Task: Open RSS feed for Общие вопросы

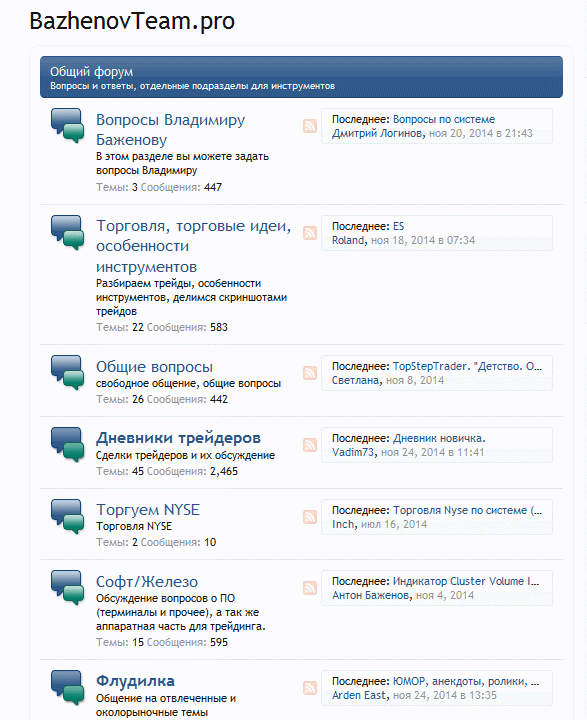Action: [310, 373]
